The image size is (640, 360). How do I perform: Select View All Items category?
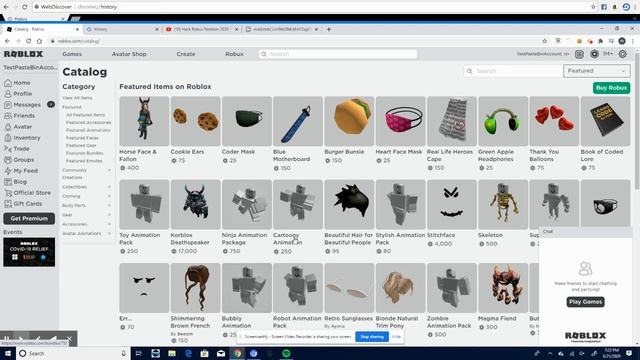(x=77, y=98)
